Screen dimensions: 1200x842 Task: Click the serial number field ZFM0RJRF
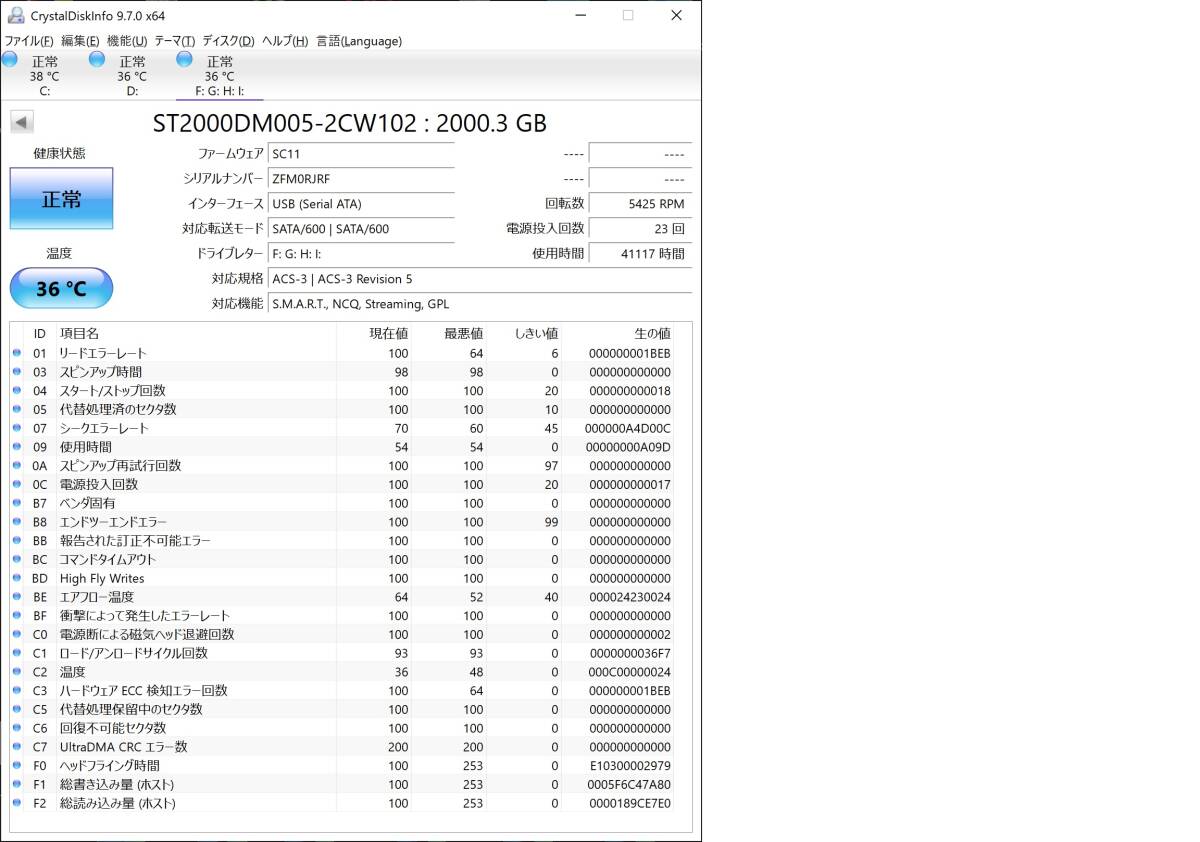[x=361, y=178]
